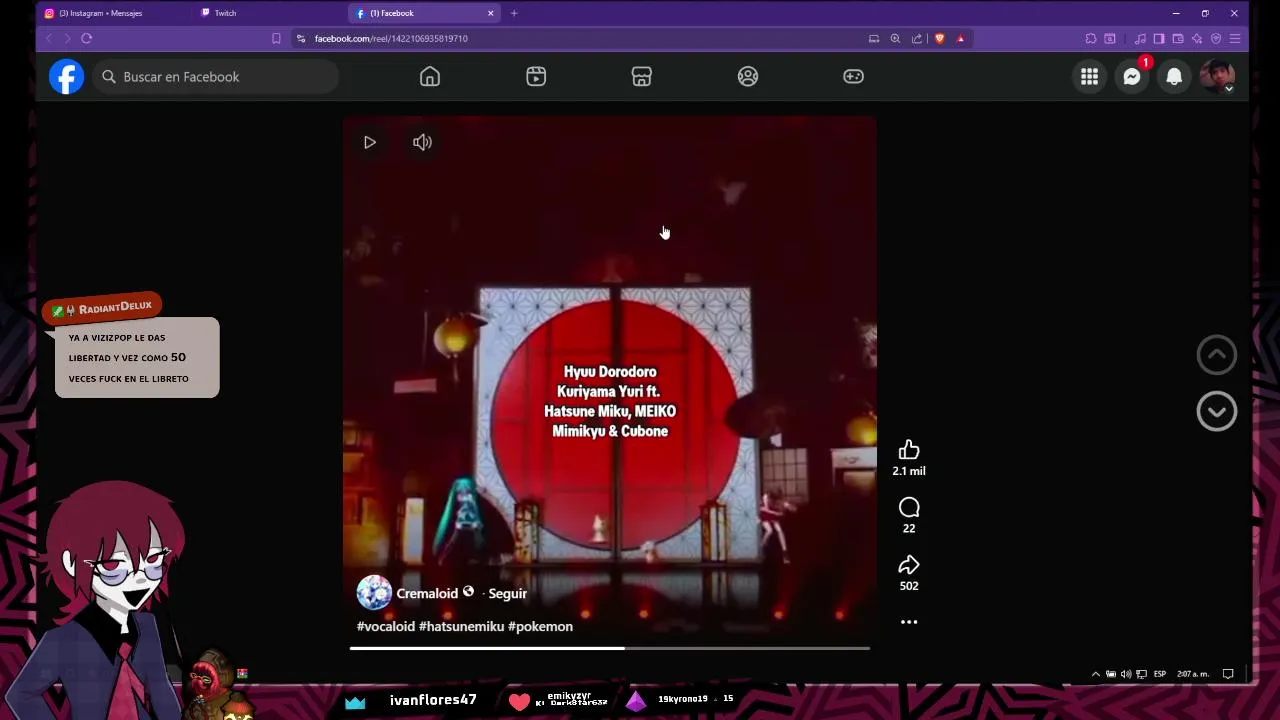Open the clock showing 2:07 a. m.
Image resolution: width=1280 pixels, height=720 pixels.
[1193, 674]
